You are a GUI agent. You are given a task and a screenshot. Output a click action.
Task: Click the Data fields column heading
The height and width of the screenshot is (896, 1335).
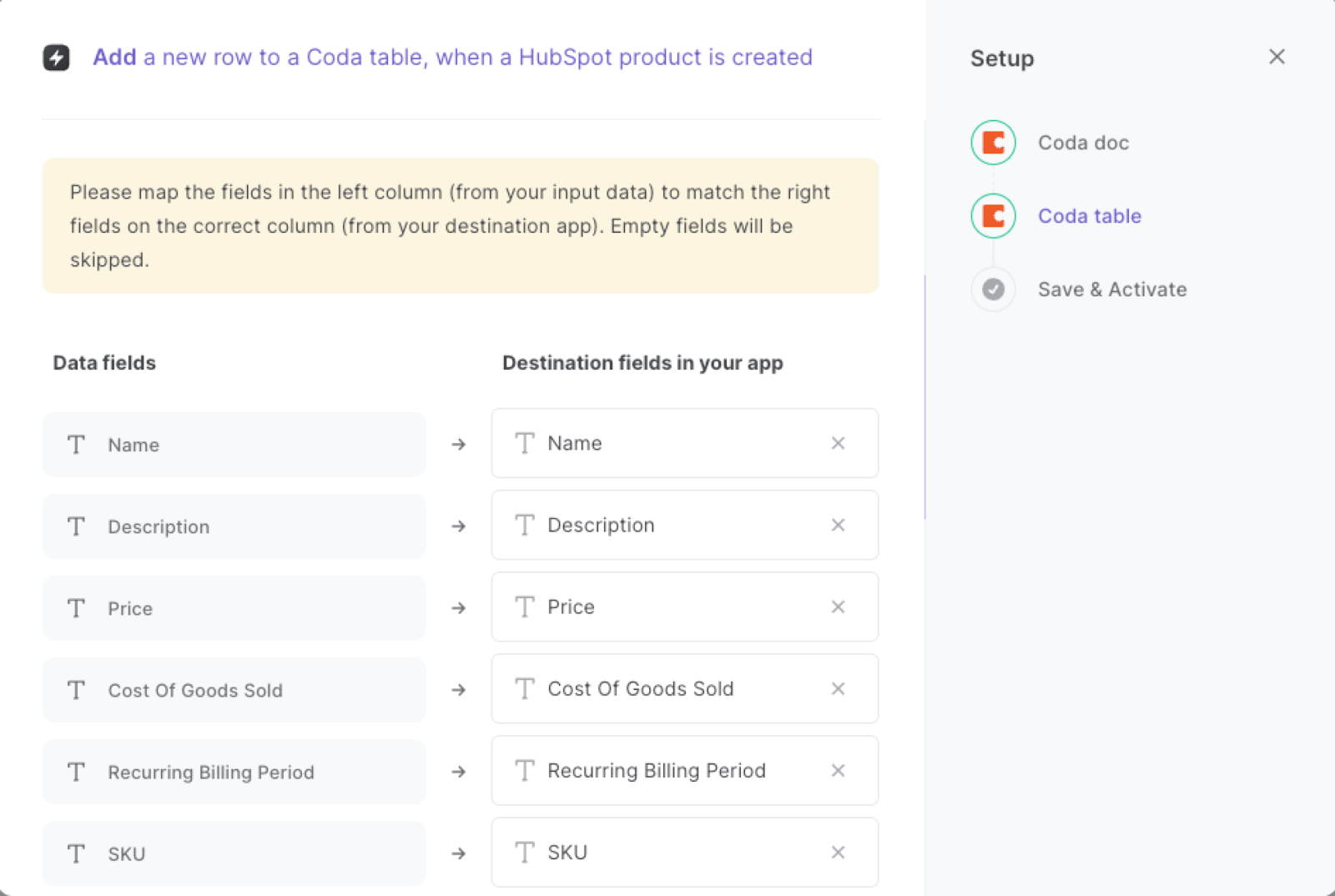pos(104,363)
